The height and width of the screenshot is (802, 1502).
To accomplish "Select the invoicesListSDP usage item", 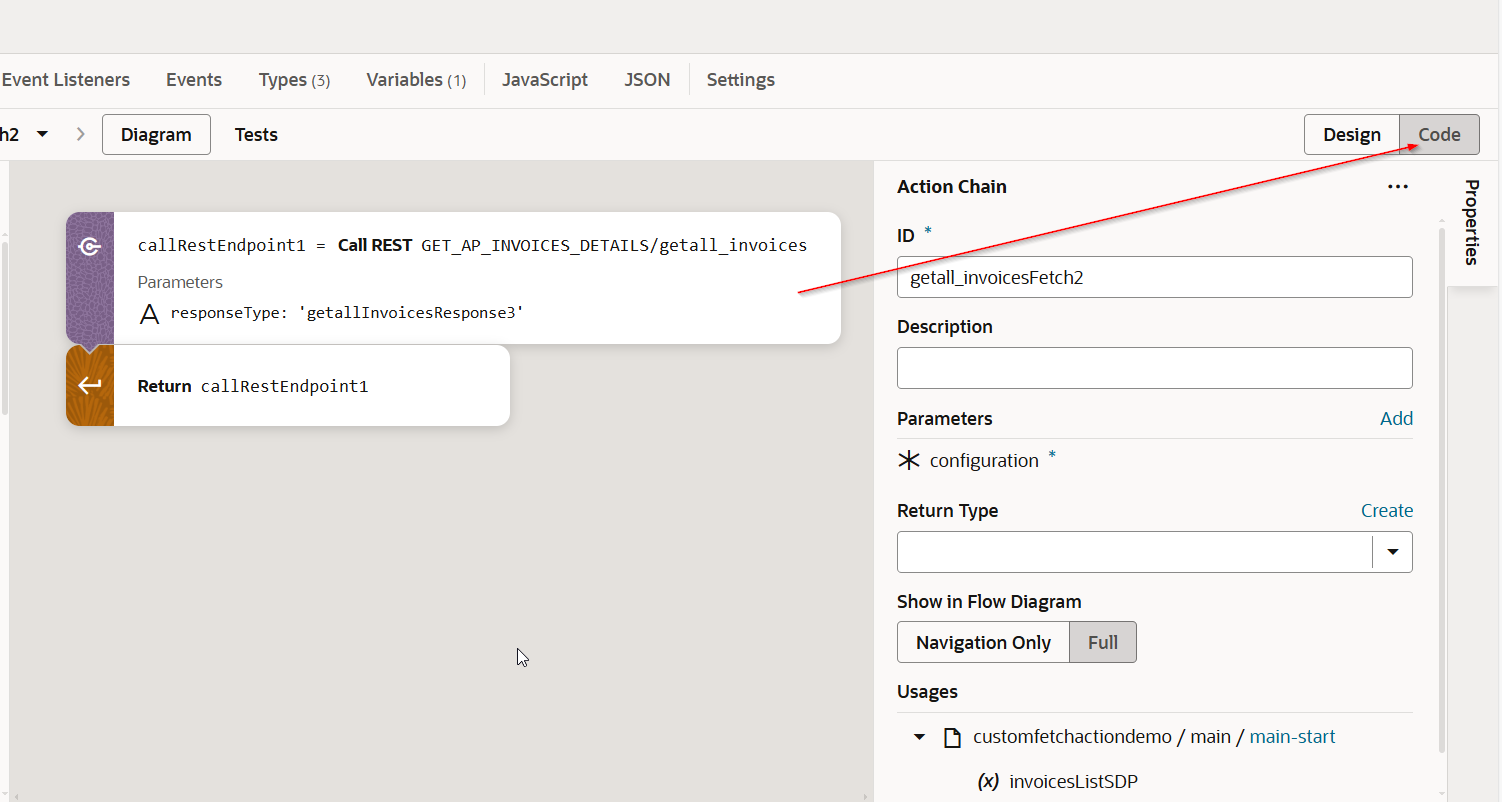I will coord(1074,781).
